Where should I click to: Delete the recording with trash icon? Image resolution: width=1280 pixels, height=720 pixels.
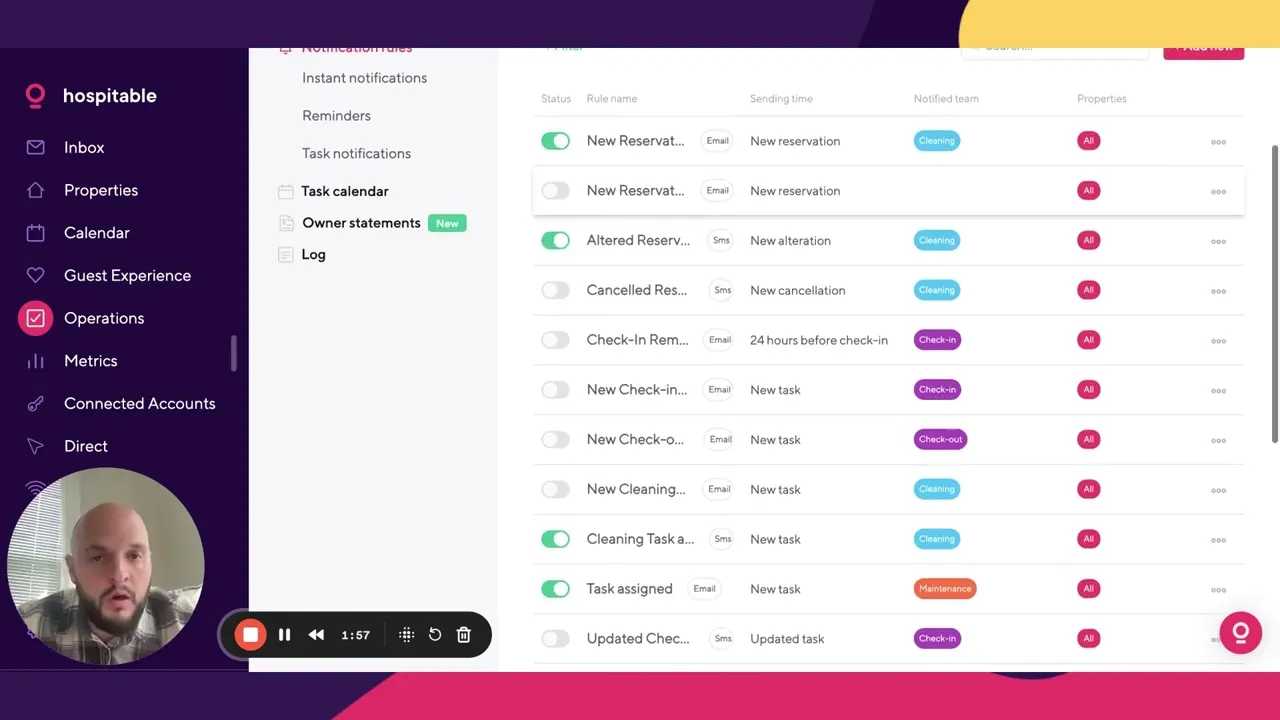pos(464,635)
